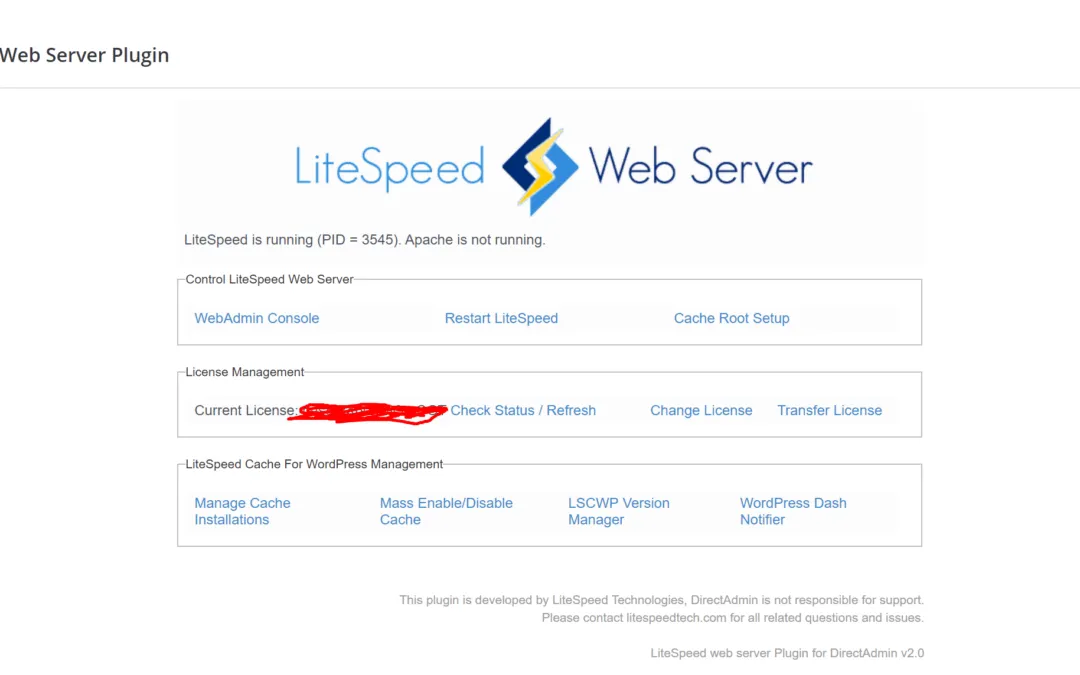Click the Plugin for DirectAdmin v2.0 footer text
The width and height of the screenshot is (1080, 675).
tap(786, 652)
